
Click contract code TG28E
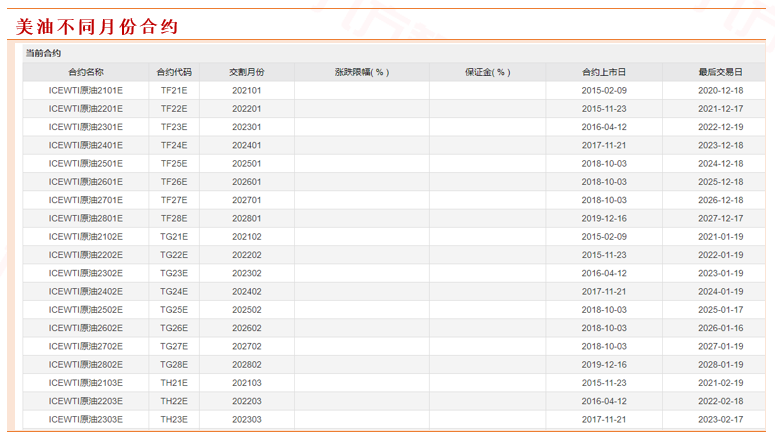pos(174,365)
